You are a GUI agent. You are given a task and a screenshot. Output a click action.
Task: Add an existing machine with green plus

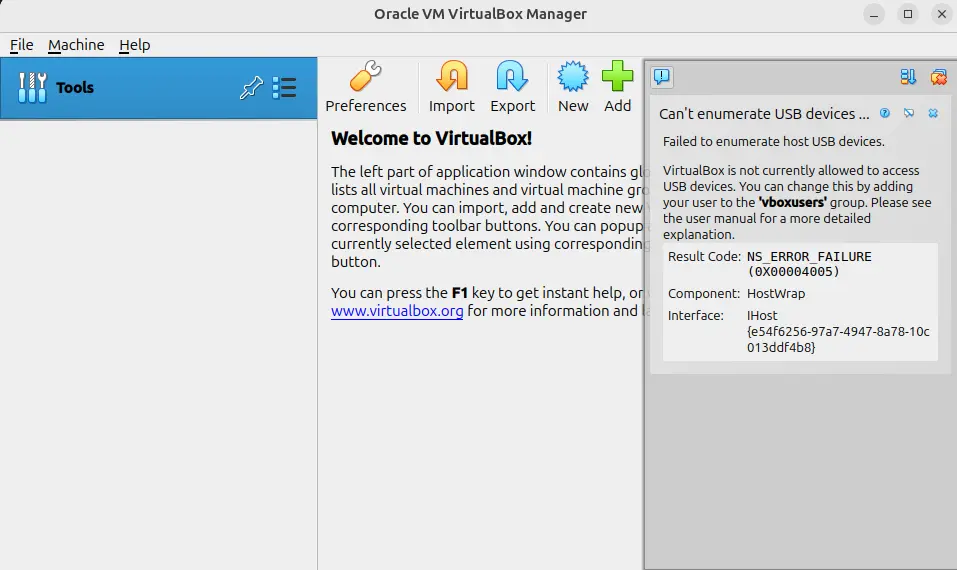click(618, 87)
